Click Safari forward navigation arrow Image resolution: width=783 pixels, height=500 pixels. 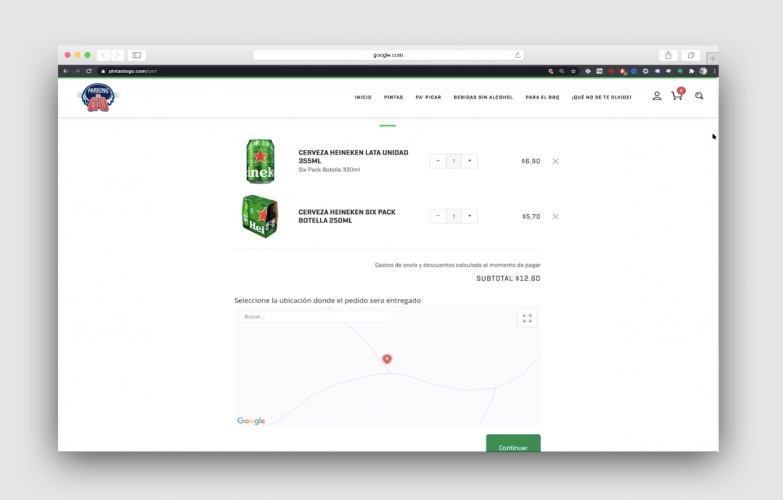point(117,55)
